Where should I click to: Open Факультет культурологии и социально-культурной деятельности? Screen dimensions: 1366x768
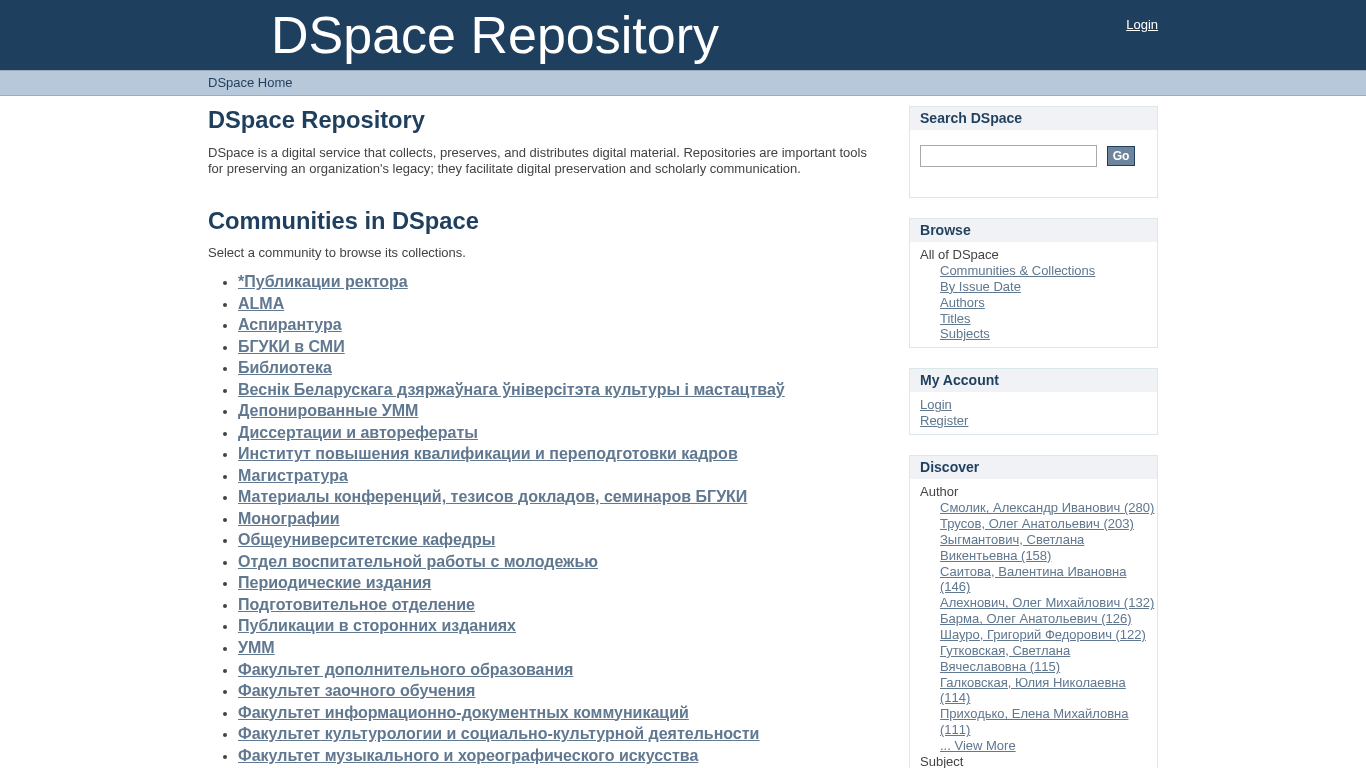coord(499,734)
